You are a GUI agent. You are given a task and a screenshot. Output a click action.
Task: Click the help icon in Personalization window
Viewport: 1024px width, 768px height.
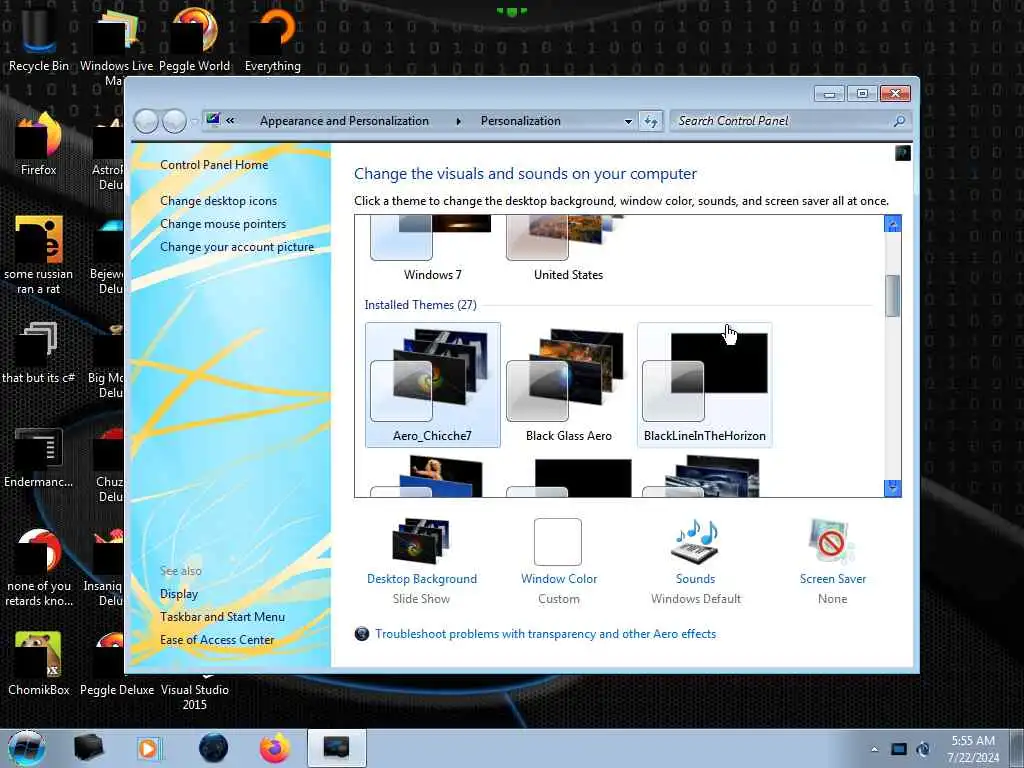point(903,153)
